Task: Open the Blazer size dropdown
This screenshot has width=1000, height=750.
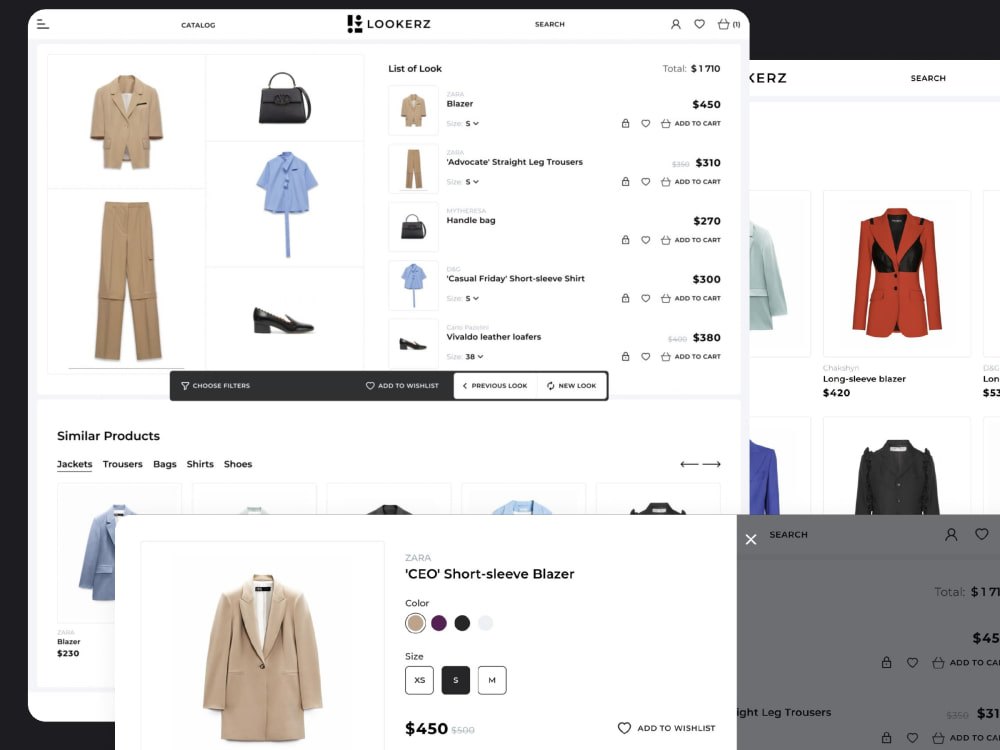Action: (x=471, y=124)
